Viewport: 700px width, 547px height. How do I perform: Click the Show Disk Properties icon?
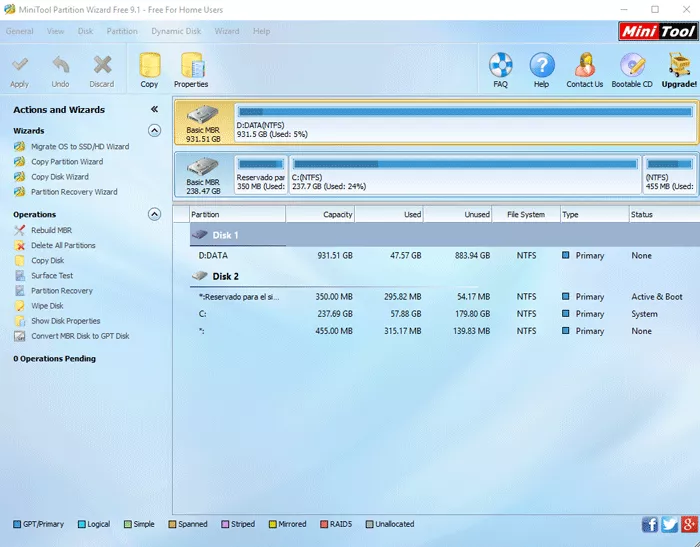[x=20, y=321]
